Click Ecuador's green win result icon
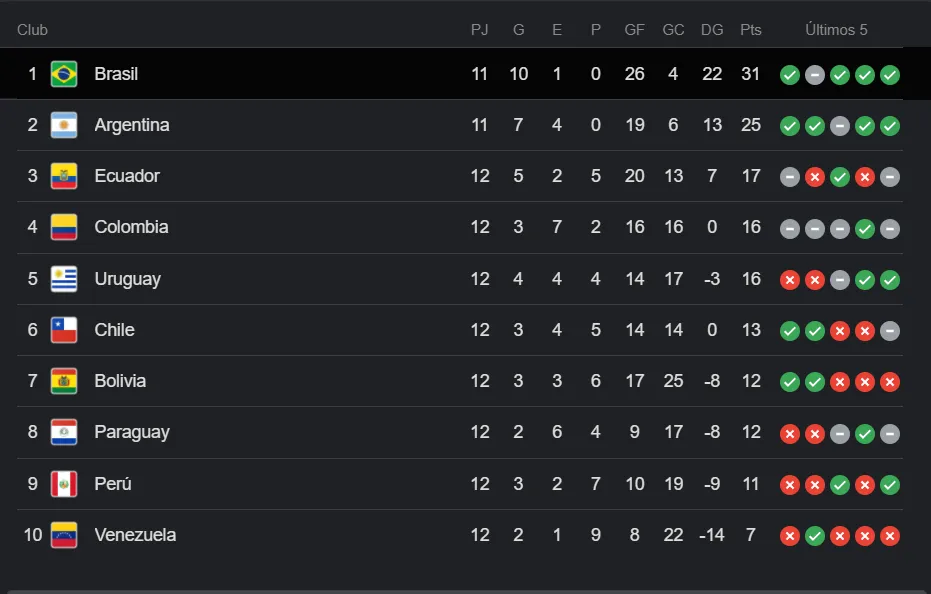 [x=840, y=177]
